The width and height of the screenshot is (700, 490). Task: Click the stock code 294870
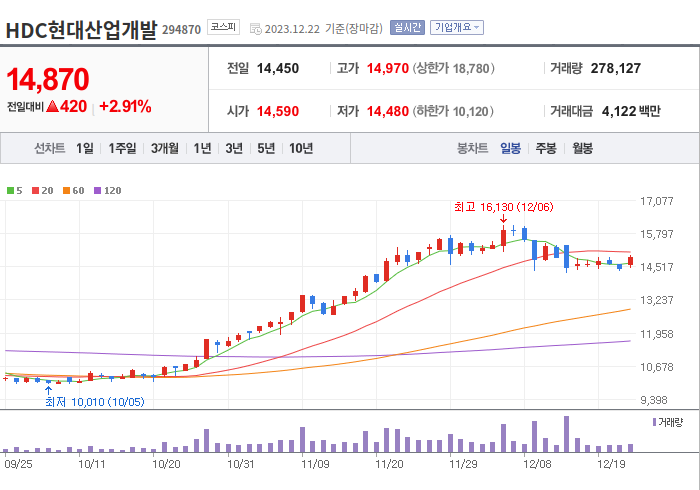(181, 30)
